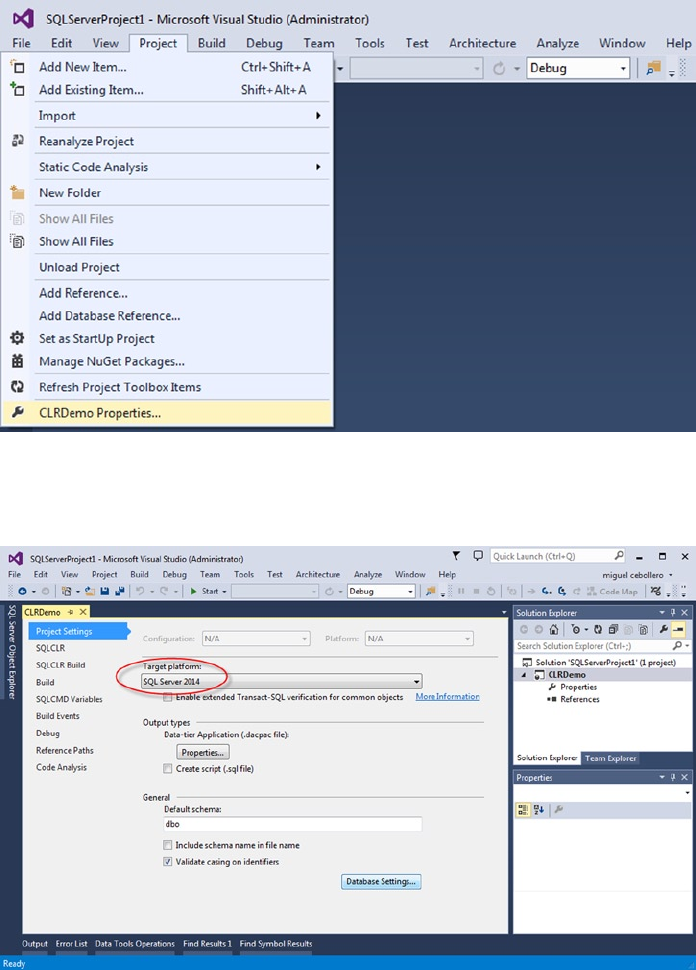Pin the Solution Explorer panel
Screen dimensions: 696x970
click(x=673, y=612)
